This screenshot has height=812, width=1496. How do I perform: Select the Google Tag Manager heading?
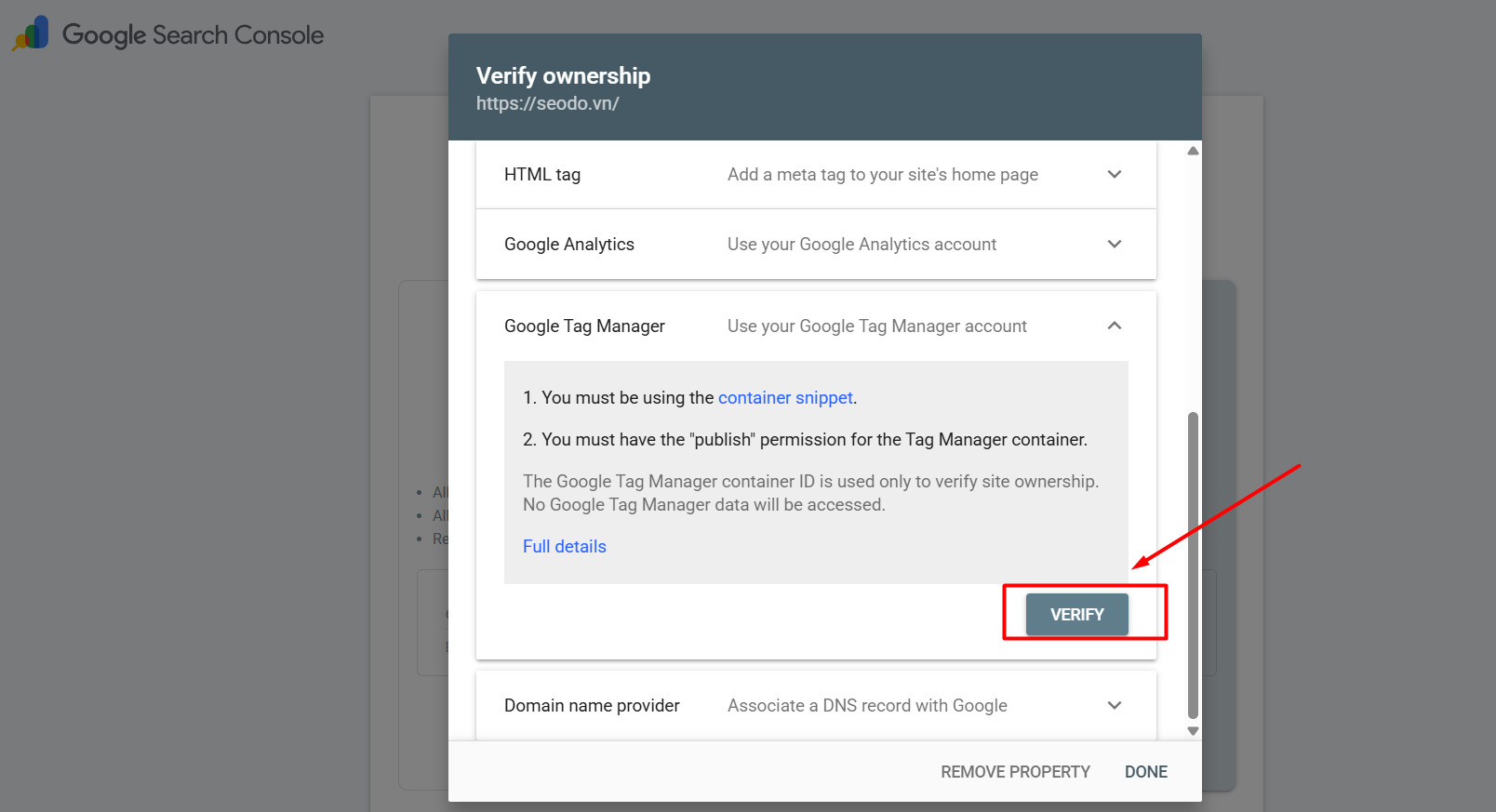(584, 326)
